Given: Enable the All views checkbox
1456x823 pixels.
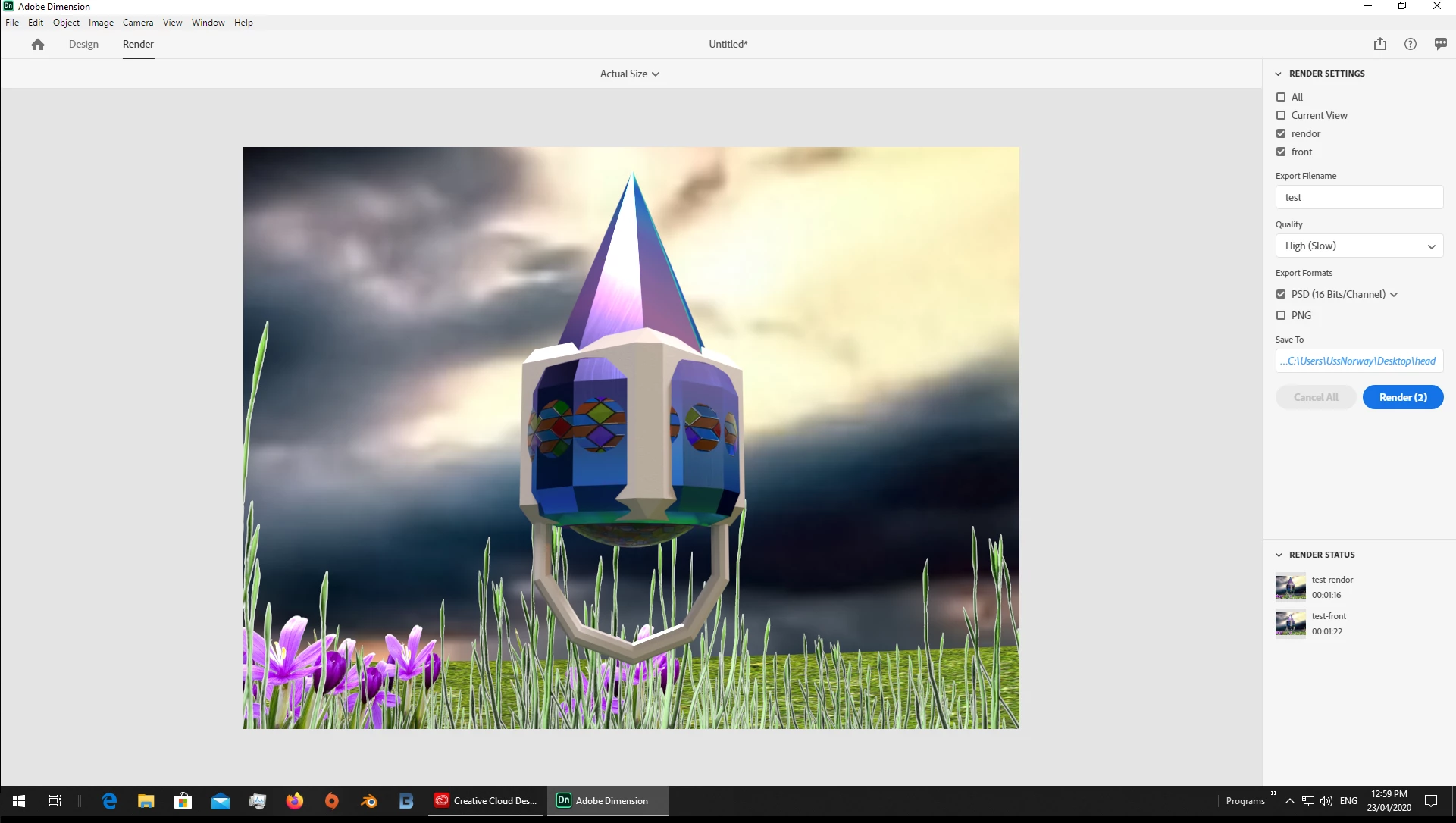Looking at the screenshot, I should [1281, 97].
